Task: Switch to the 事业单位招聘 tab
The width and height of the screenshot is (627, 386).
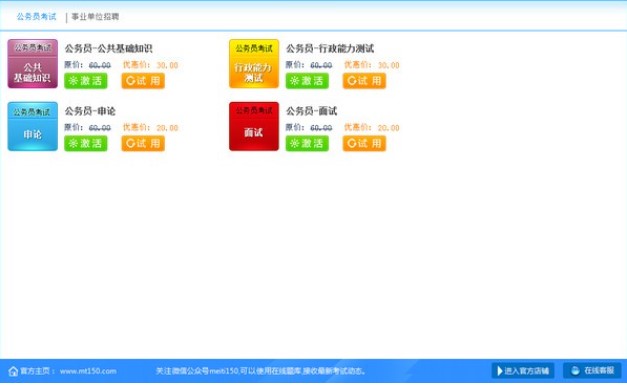Action: click(95, 17)
